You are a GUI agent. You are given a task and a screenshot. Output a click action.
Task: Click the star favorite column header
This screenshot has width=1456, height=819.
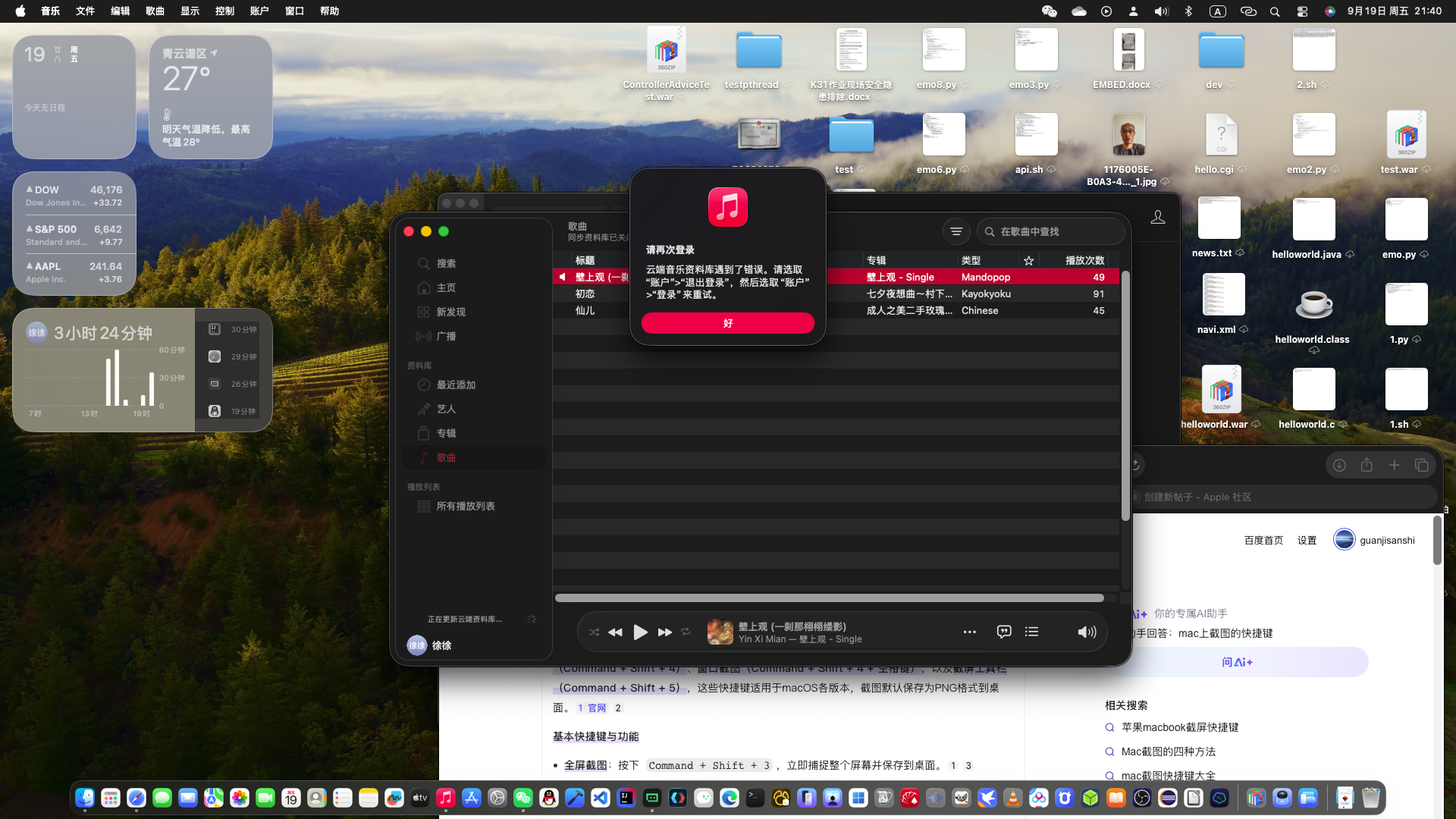[x=1028, y=260]
